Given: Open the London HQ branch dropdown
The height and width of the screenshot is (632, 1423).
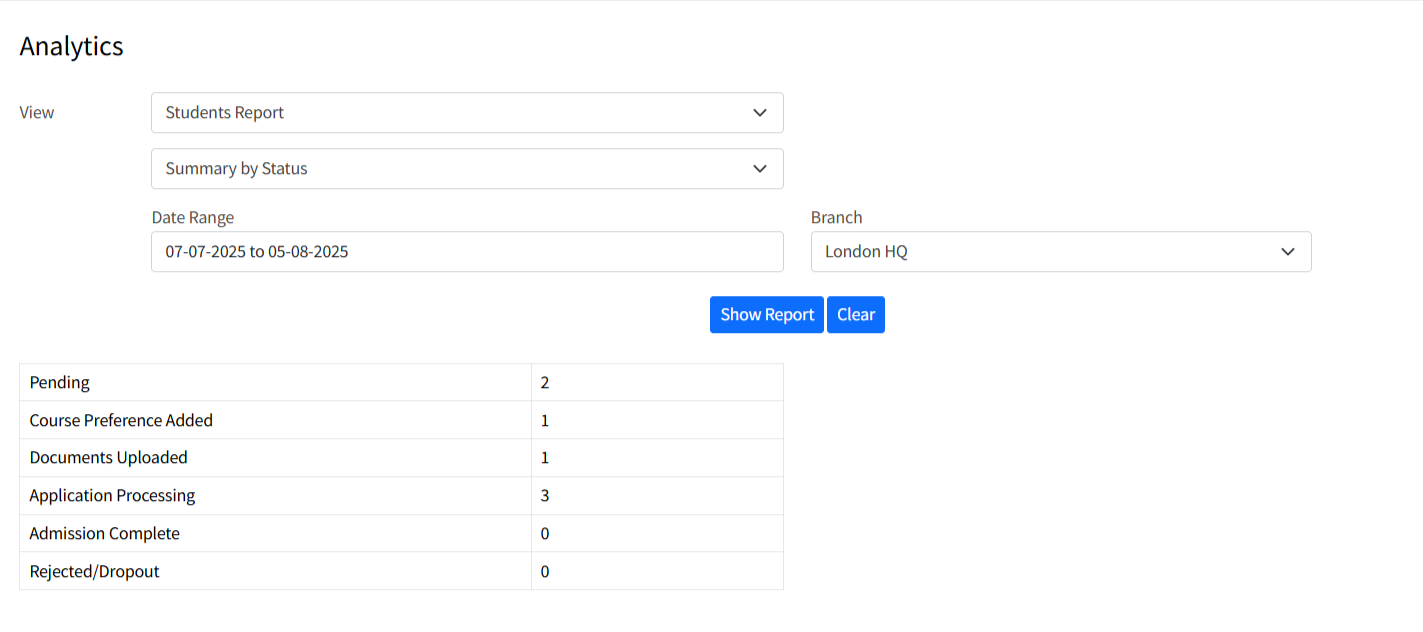Looking at the screenshot, I should click(x=1060, y=252).
